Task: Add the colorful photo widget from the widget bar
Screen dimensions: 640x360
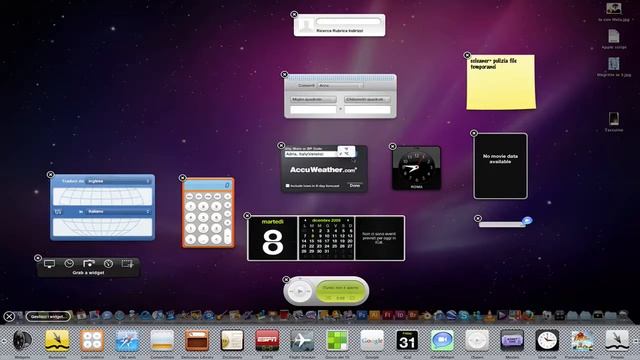Action: (582, 340)
